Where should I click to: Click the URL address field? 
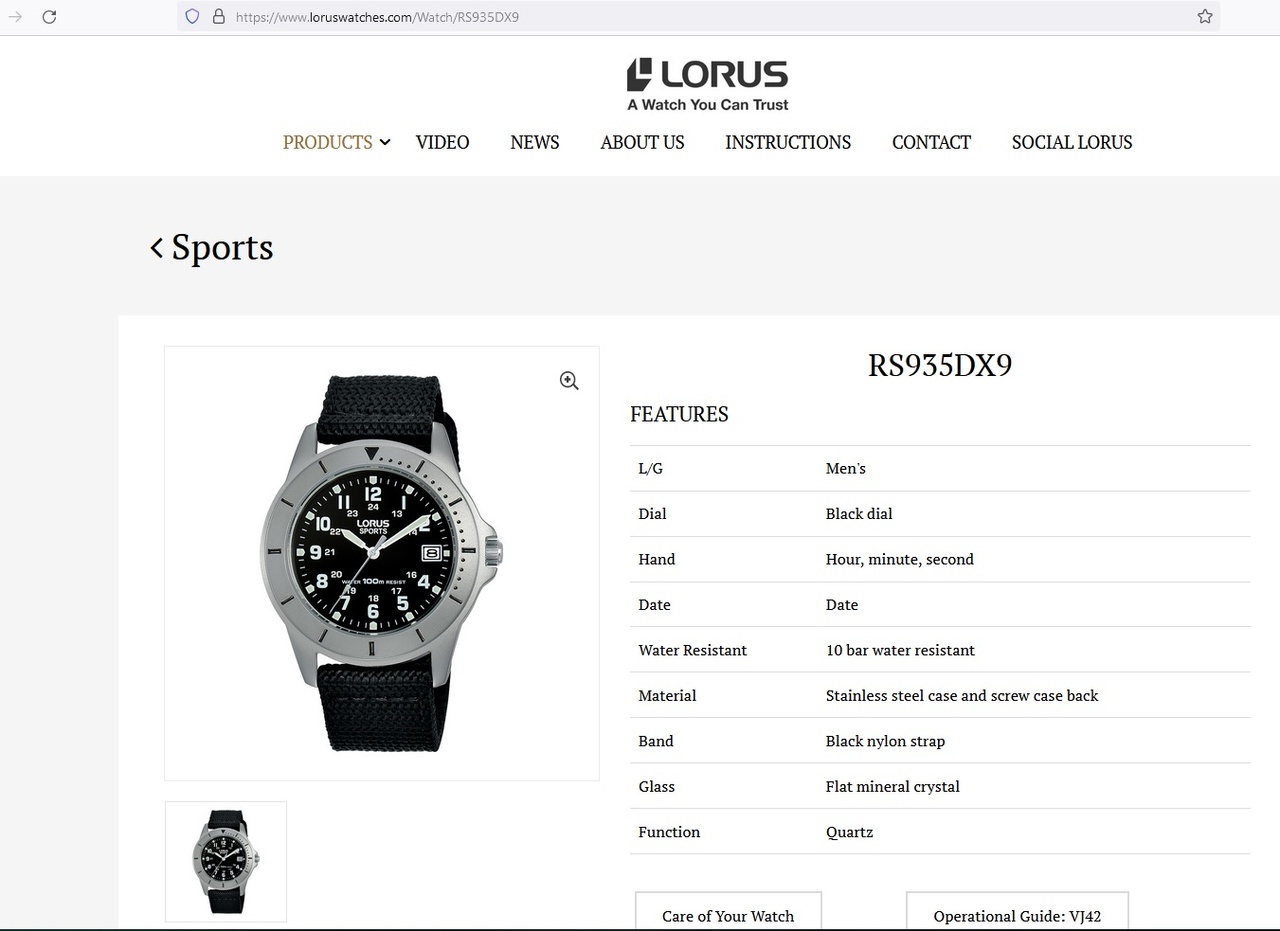[x=700, y=16]
